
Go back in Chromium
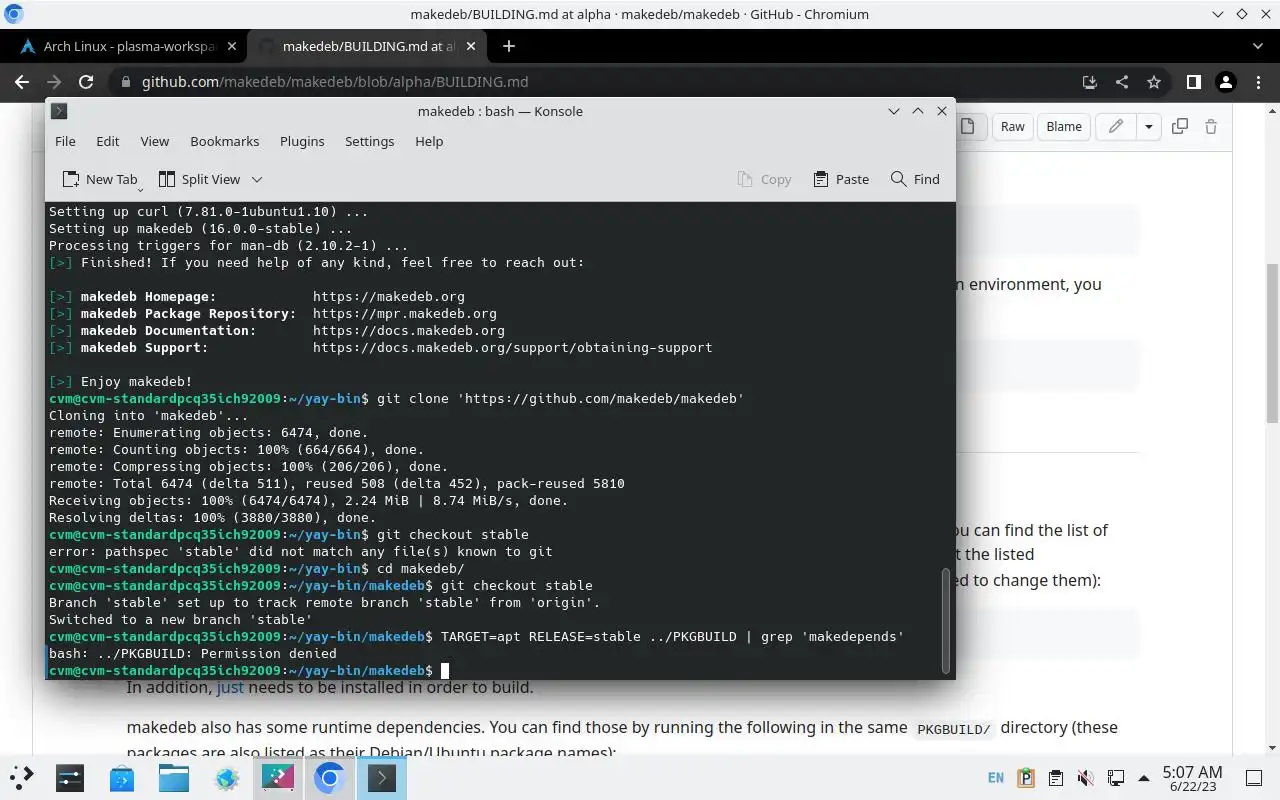point(22,82)
